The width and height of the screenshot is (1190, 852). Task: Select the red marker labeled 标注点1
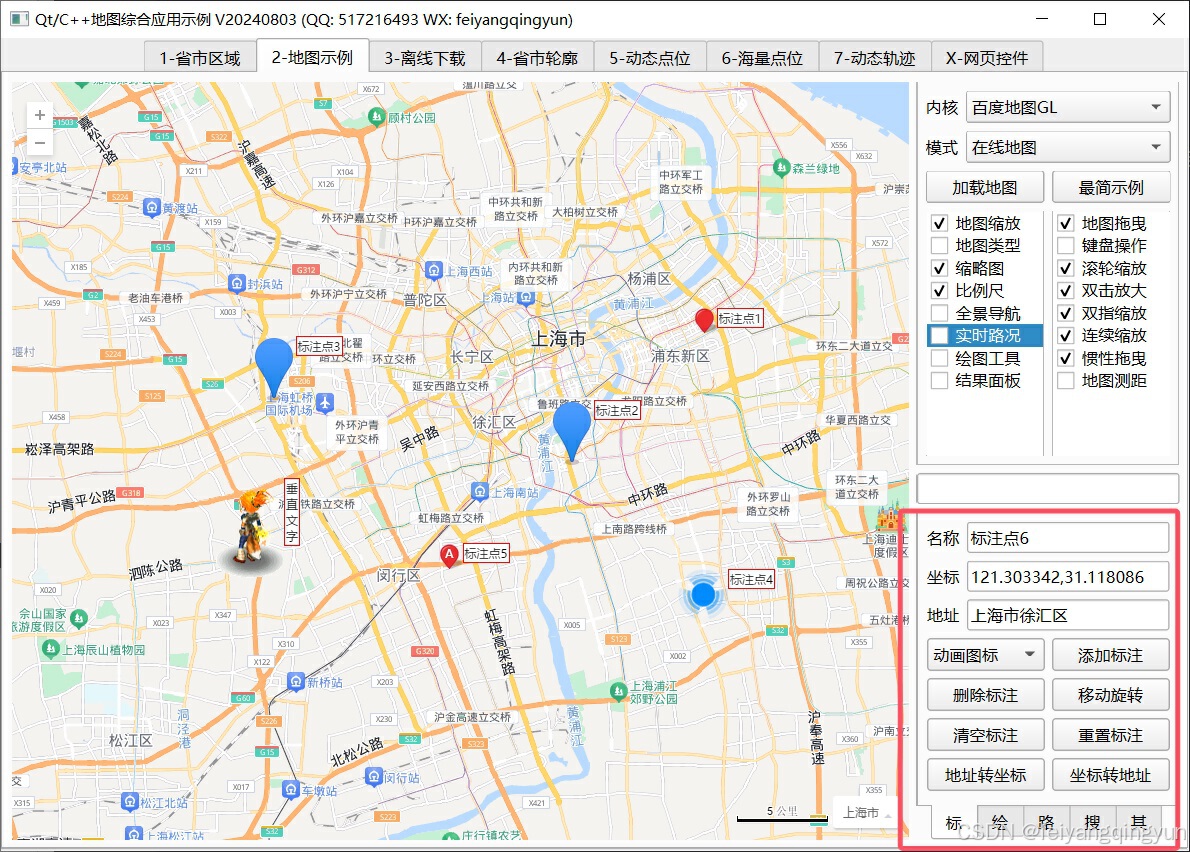(x=704, y=320)
